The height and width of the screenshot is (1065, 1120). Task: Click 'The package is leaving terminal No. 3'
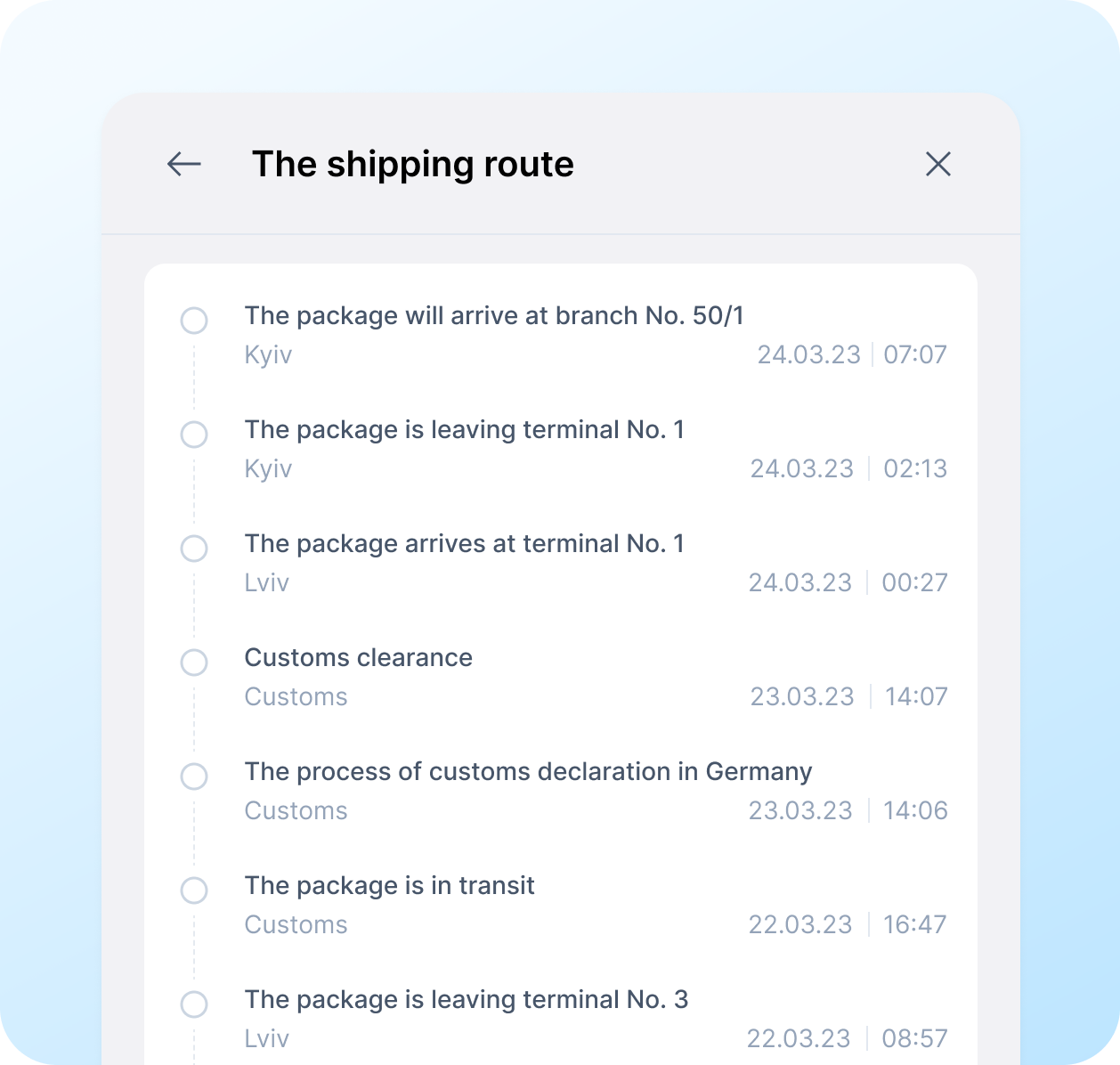tap(467, 1000)
